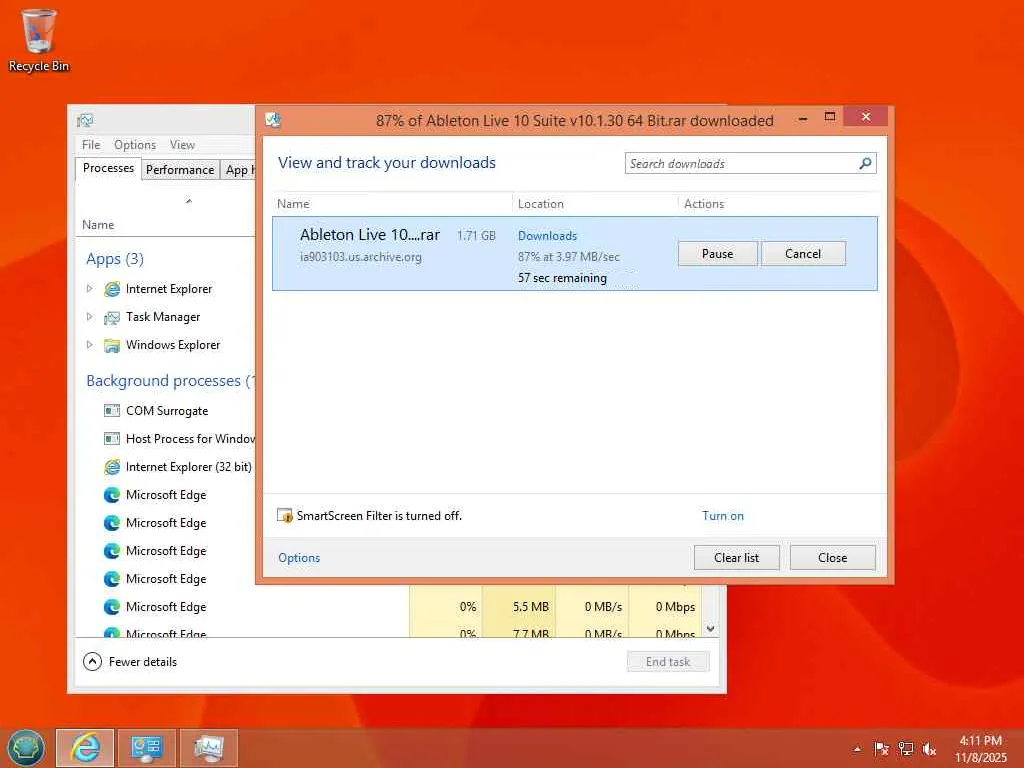This screenshot has width=1024, height=768.
Task: Click the Actions column header in downloads
Action: tap(704, 204)
